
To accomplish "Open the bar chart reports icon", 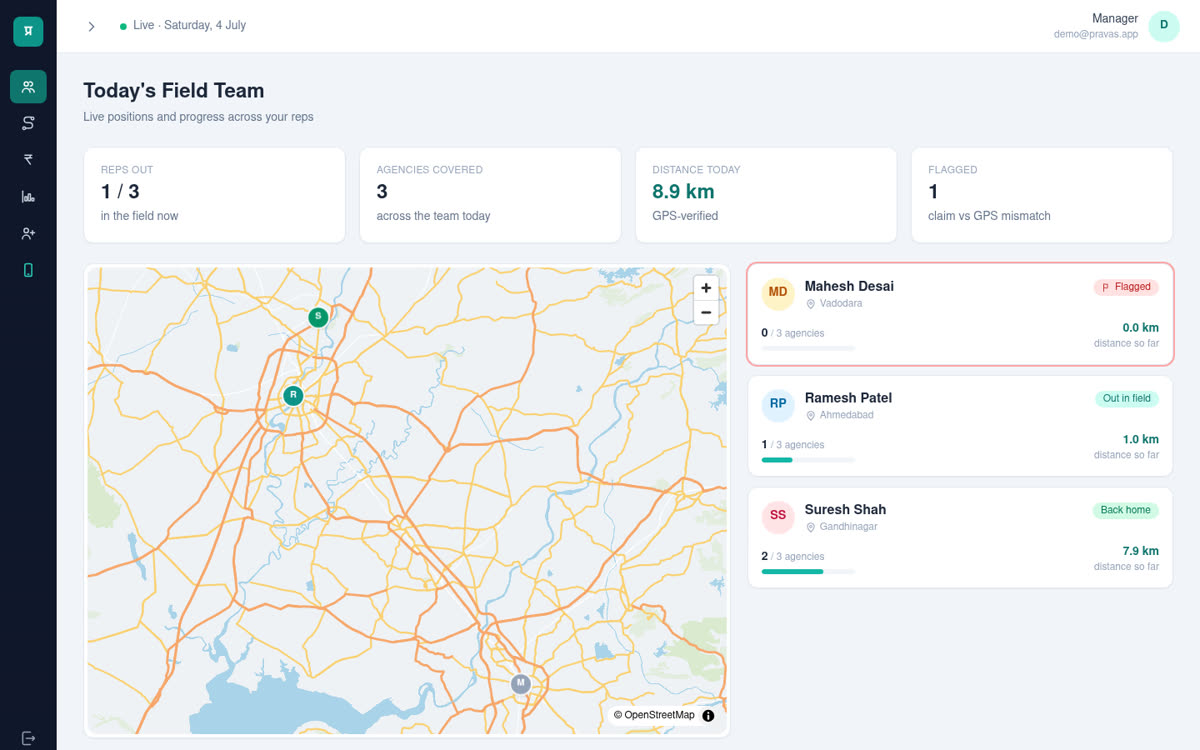I will pos(28,196).
